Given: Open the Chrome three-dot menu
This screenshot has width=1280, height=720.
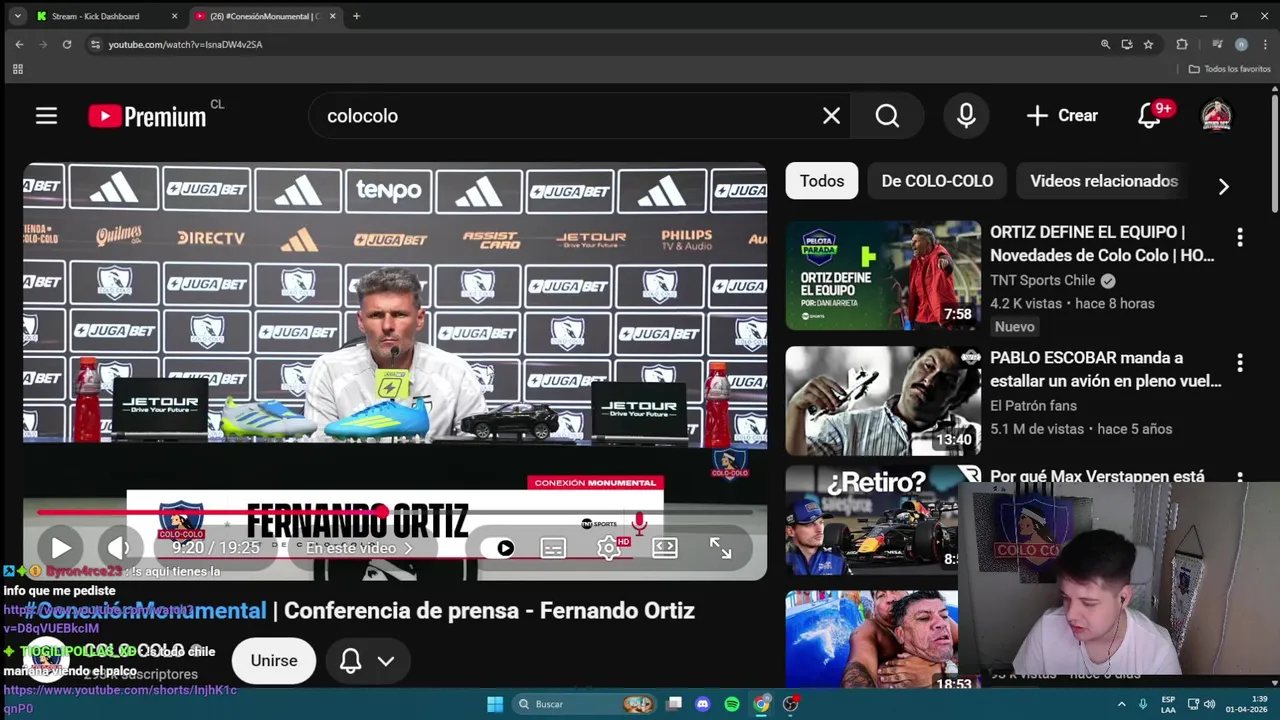Looking at the screenshot, I should tap(1265, 44).
